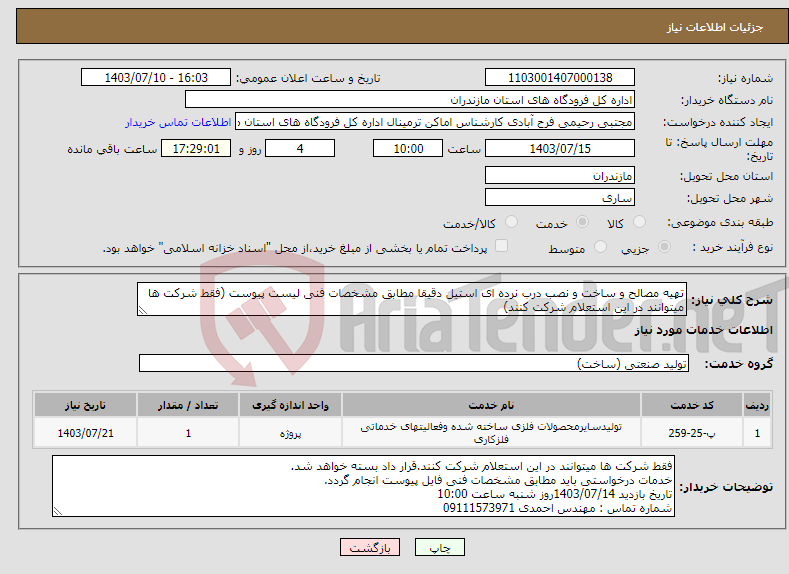Click the row number cell under ردیف
Image resolution: width=789 pixels, height=574 pixels.
[x=757, y=433]
